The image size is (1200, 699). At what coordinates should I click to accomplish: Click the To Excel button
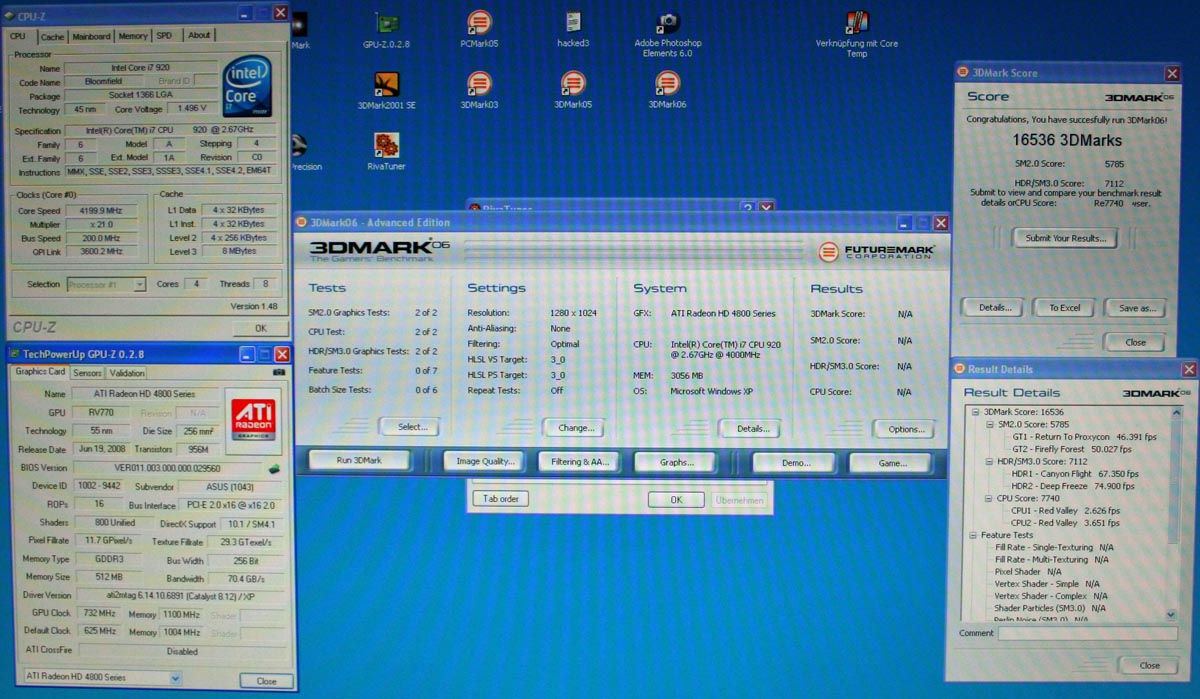tap(1064, 308)
